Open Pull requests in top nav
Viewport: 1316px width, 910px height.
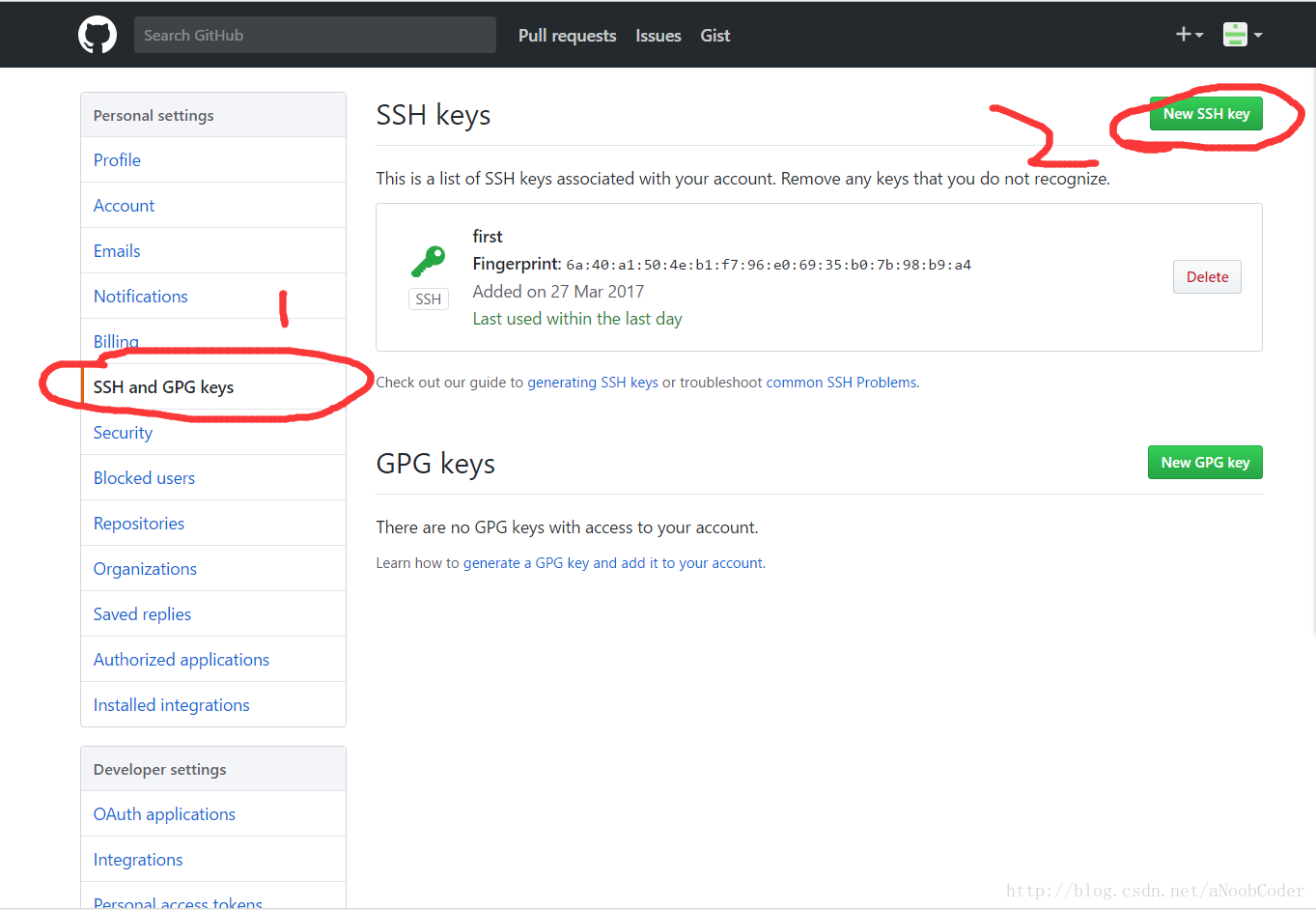point(567,36)
